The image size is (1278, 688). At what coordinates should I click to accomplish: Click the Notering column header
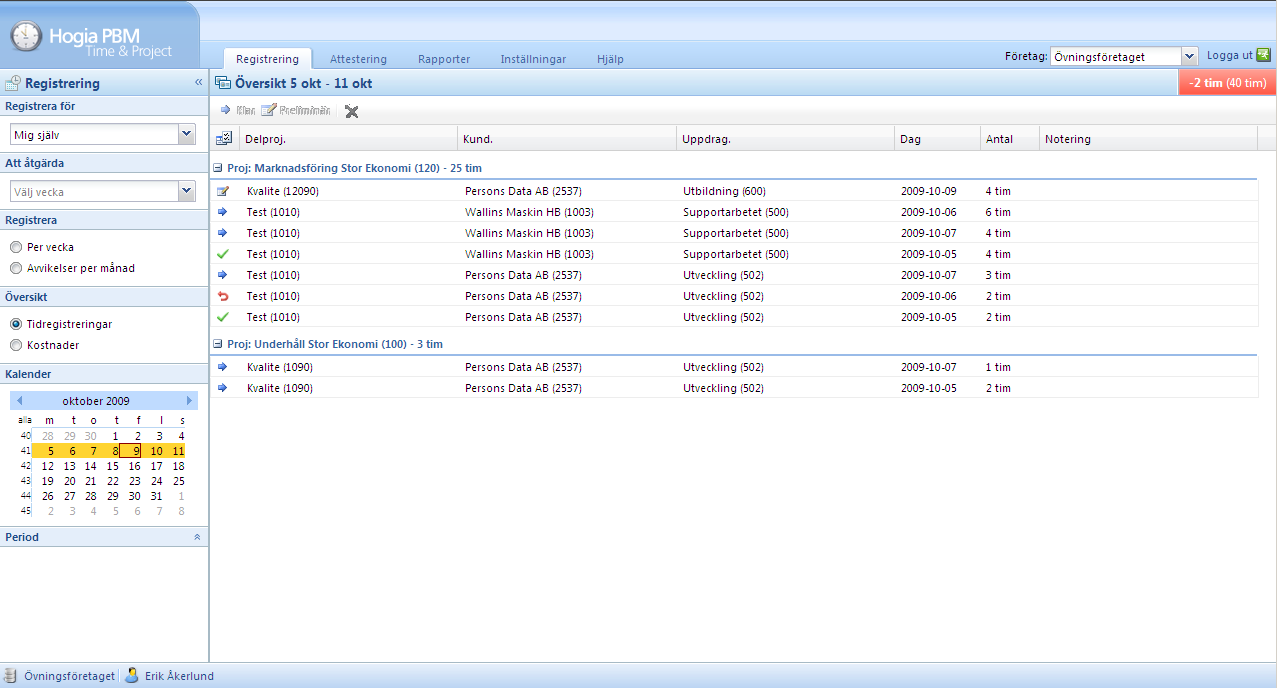pos(1149,139)
